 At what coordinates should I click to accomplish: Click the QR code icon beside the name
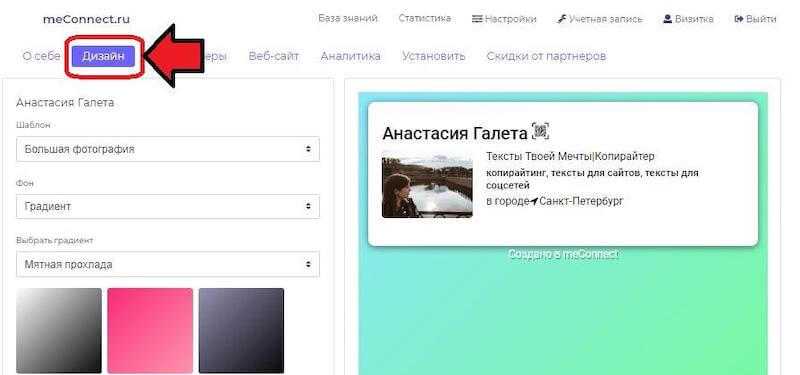(540, 132)
